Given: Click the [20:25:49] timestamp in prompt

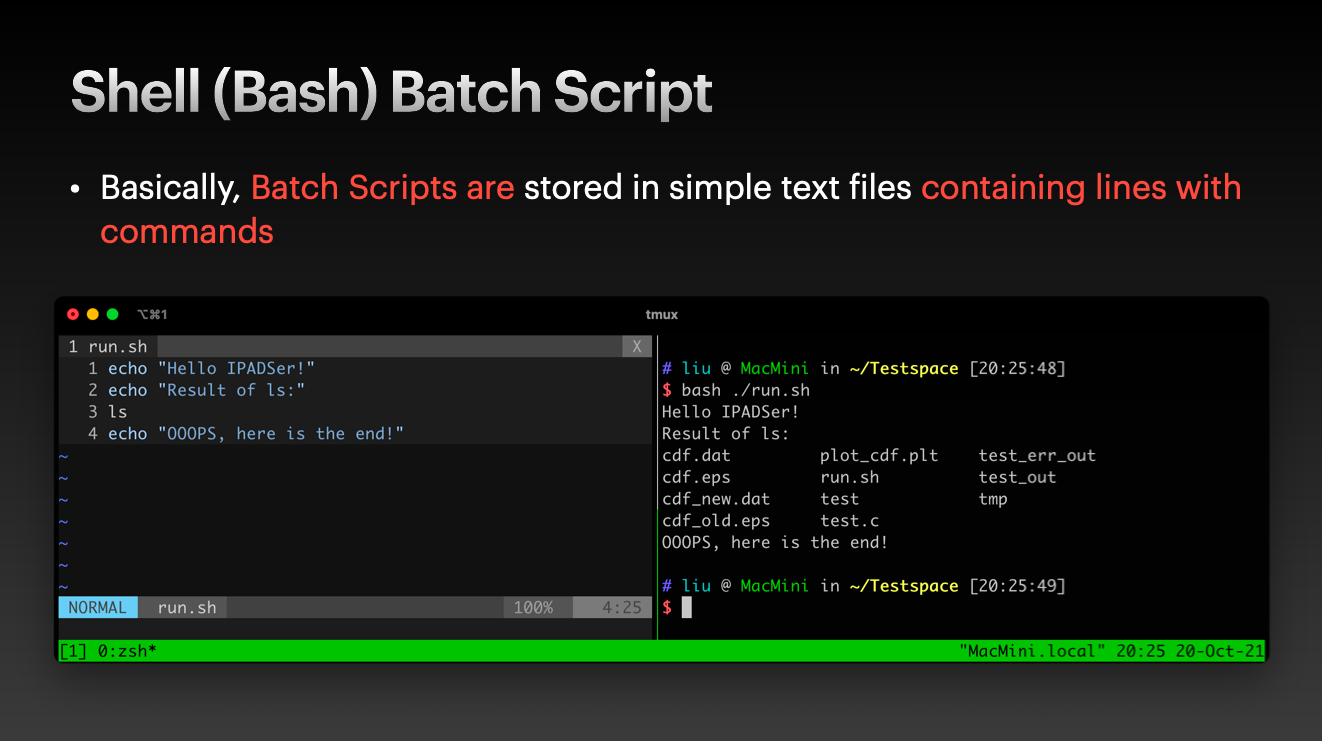Looking at the screenshot, I should [x=1017, y=586].
